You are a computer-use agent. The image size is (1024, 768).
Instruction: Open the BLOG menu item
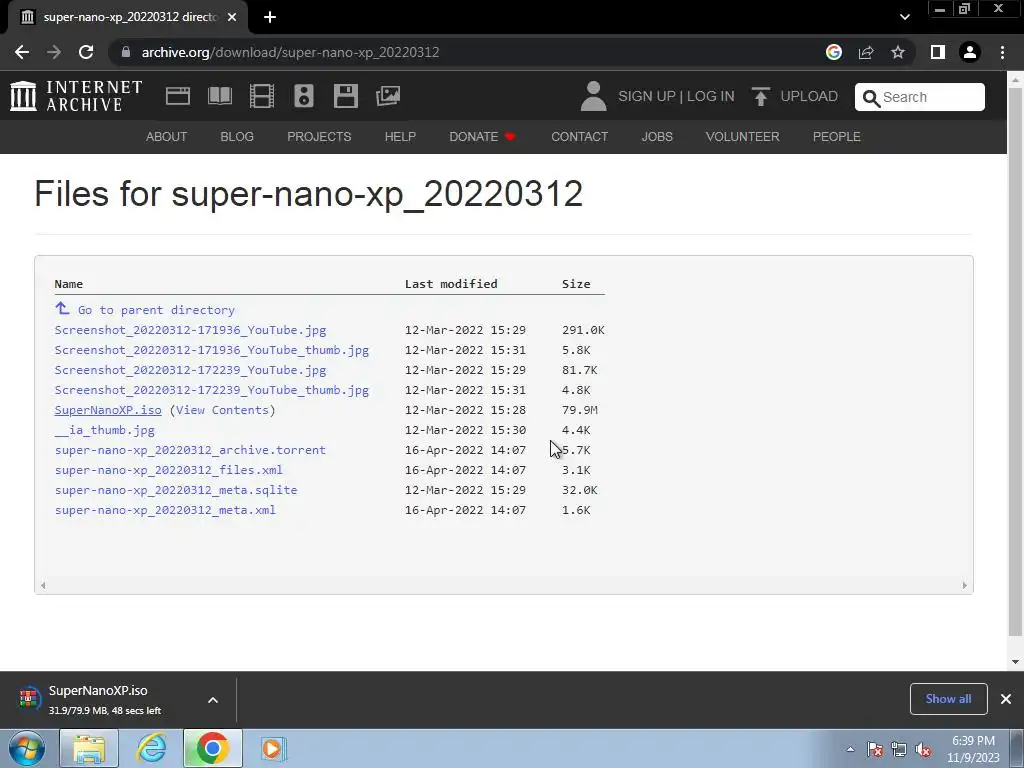pyautogui.click(x=237, y=136)
